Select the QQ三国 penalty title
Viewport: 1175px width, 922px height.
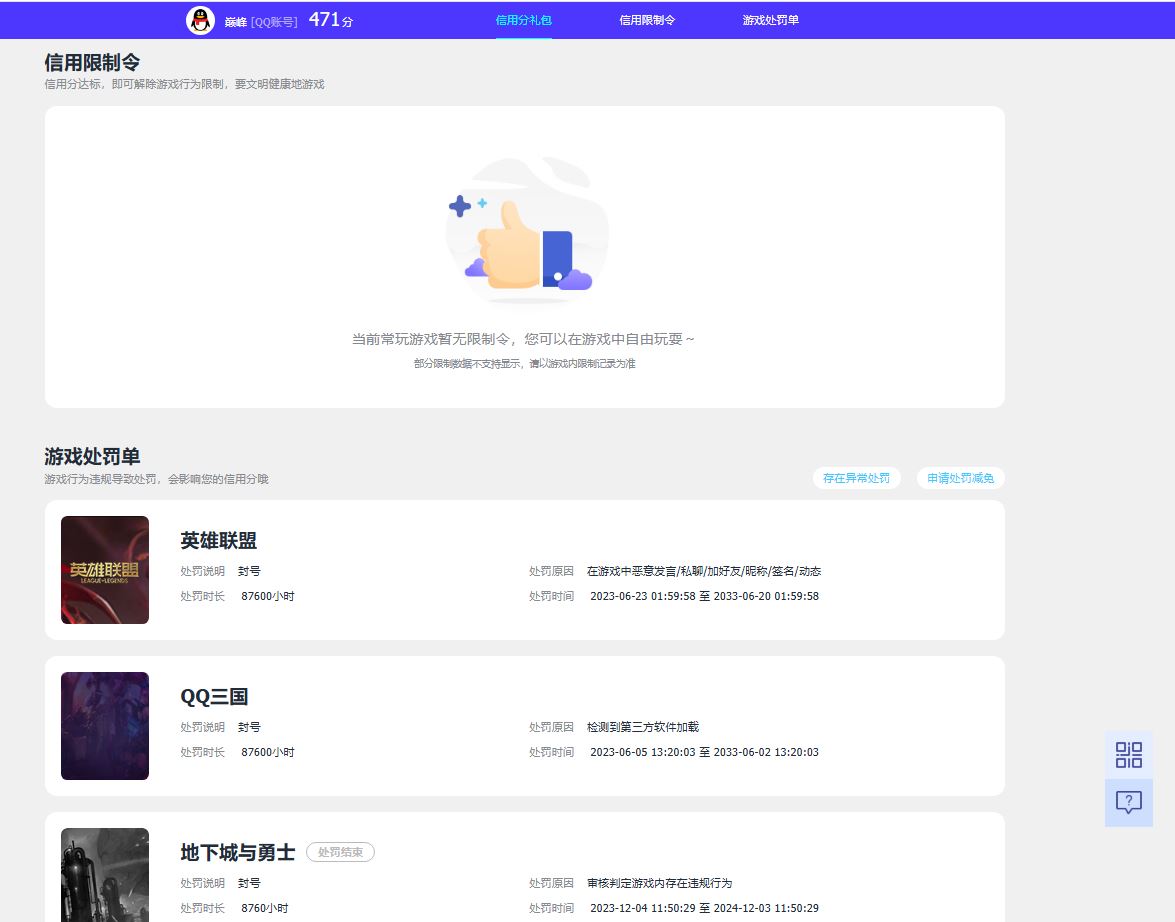pyautogui.click(x=214, y=697)
